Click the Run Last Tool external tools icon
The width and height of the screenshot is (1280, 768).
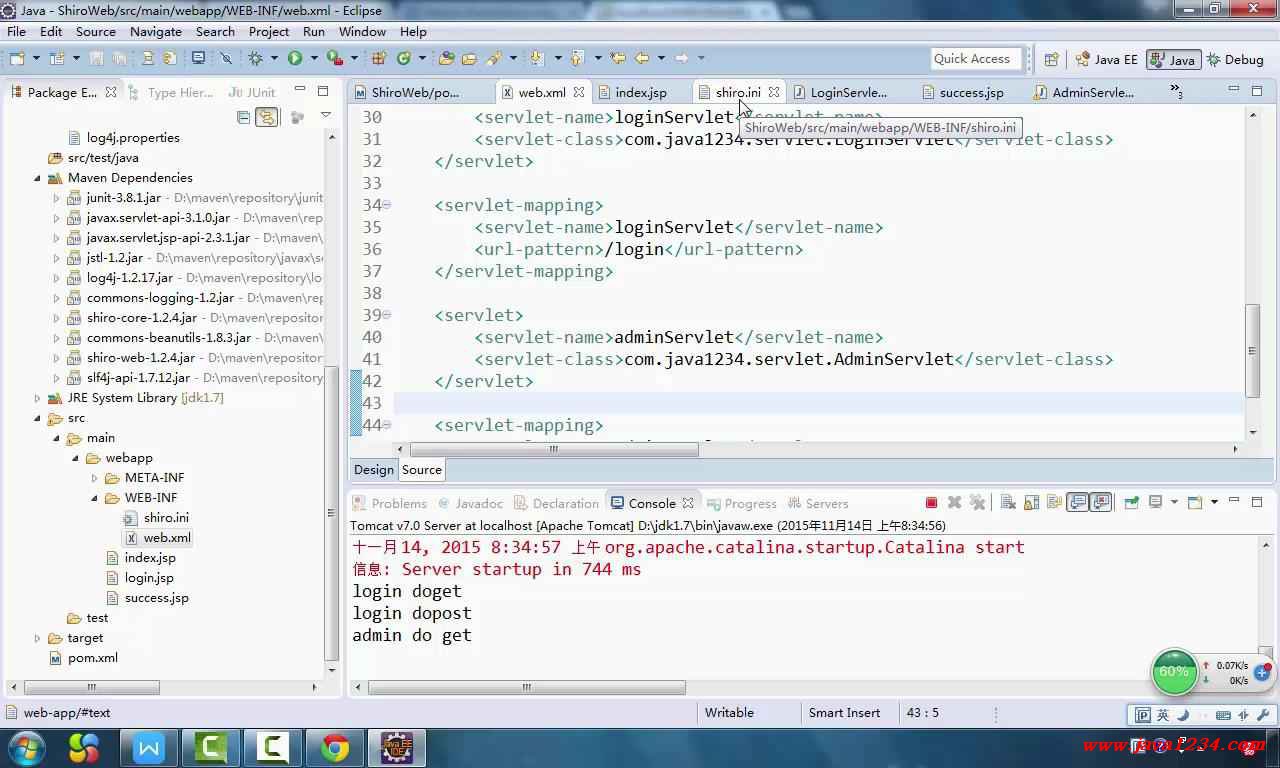pos(336,58)
